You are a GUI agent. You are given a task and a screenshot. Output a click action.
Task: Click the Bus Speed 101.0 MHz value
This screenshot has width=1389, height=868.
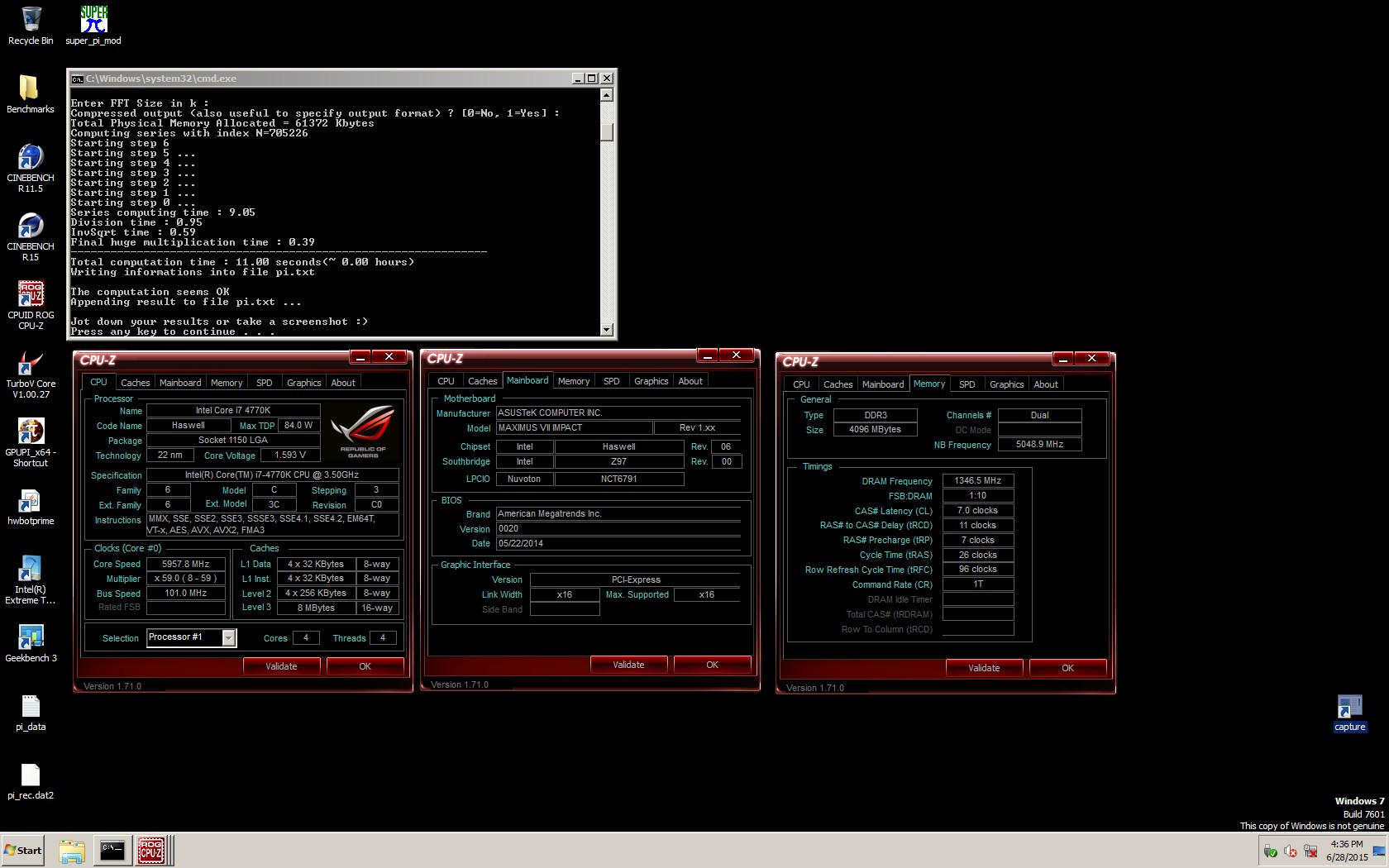click(x=186, y=593)
